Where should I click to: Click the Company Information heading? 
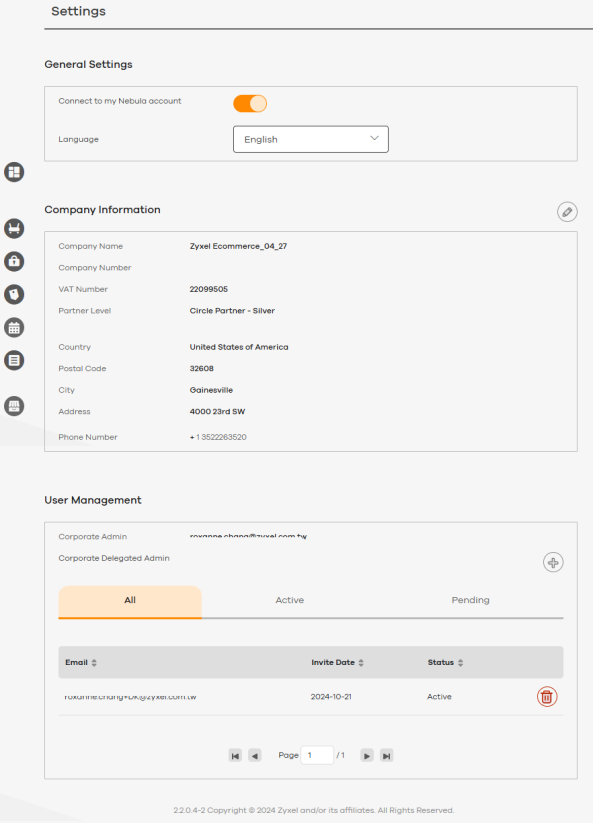102,210
